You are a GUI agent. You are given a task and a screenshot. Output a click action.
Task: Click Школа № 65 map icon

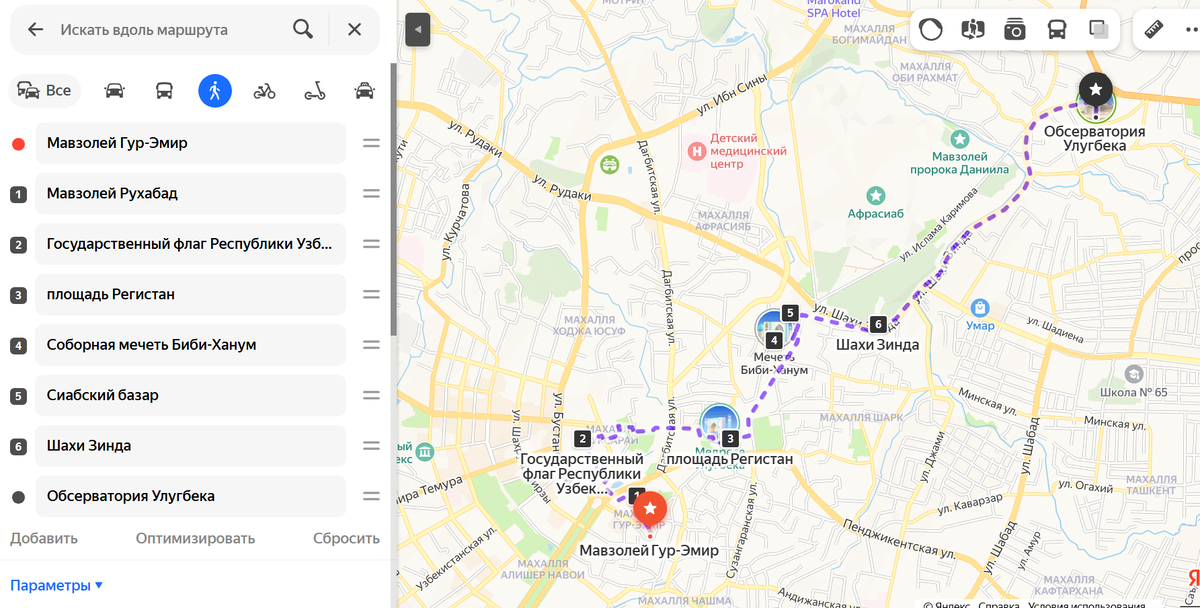coord(1133,374)
